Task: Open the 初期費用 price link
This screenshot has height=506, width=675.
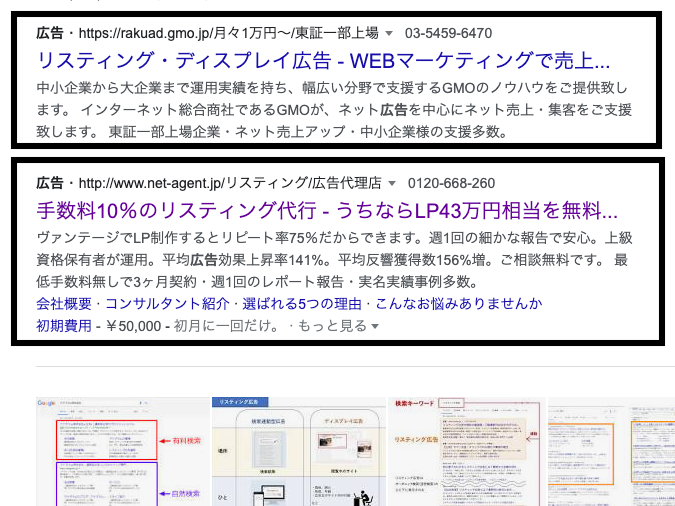Action: tap(64, 326)
